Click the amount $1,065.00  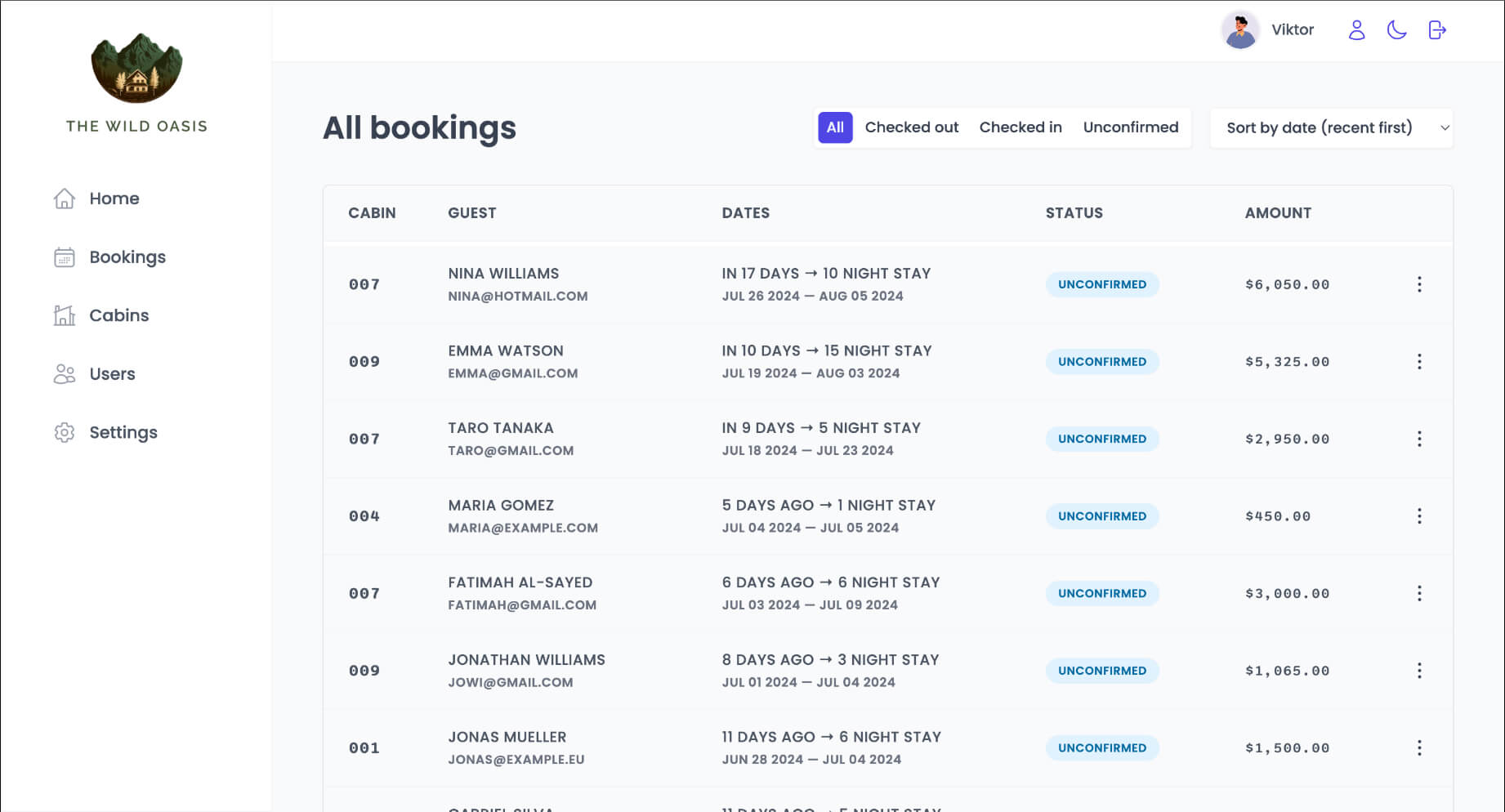1288,671
